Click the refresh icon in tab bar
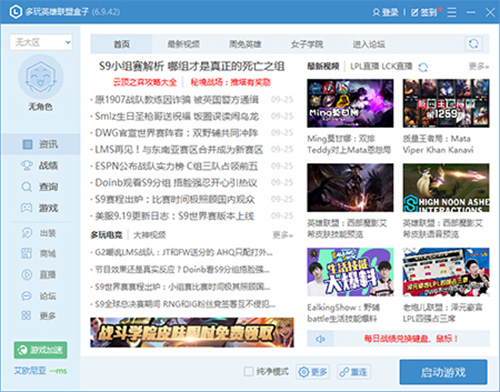This screenshot has height=392, width=500. [474, 44]
